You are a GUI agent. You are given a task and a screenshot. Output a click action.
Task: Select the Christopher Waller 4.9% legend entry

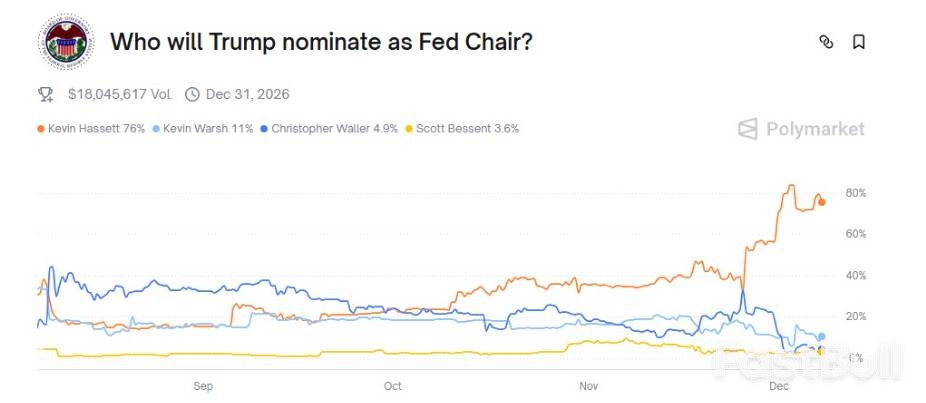point(330,129)
